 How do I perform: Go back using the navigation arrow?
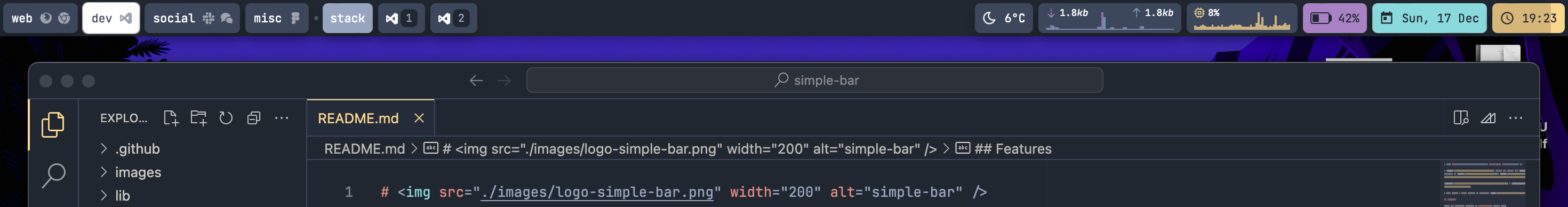tap(476, 81)
